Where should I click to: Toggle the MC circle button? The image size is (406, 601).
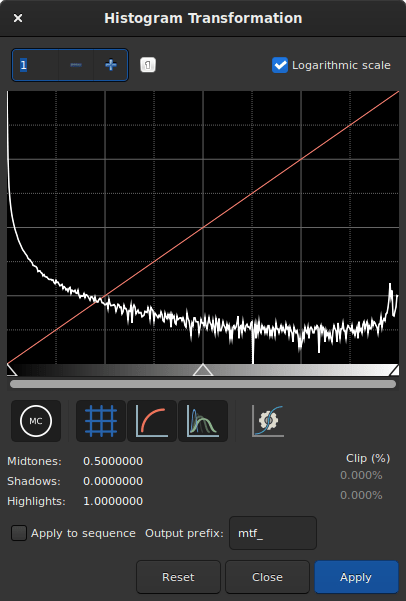tap(36, 421)
